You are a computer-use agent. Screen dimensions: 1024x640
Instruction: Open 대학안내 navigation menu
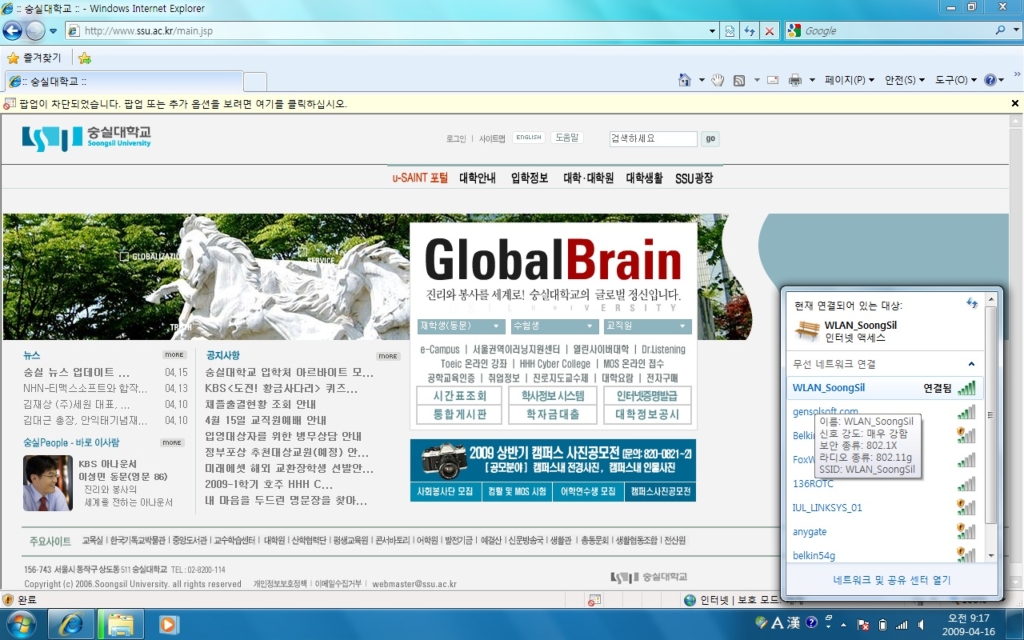click(477, 178)
